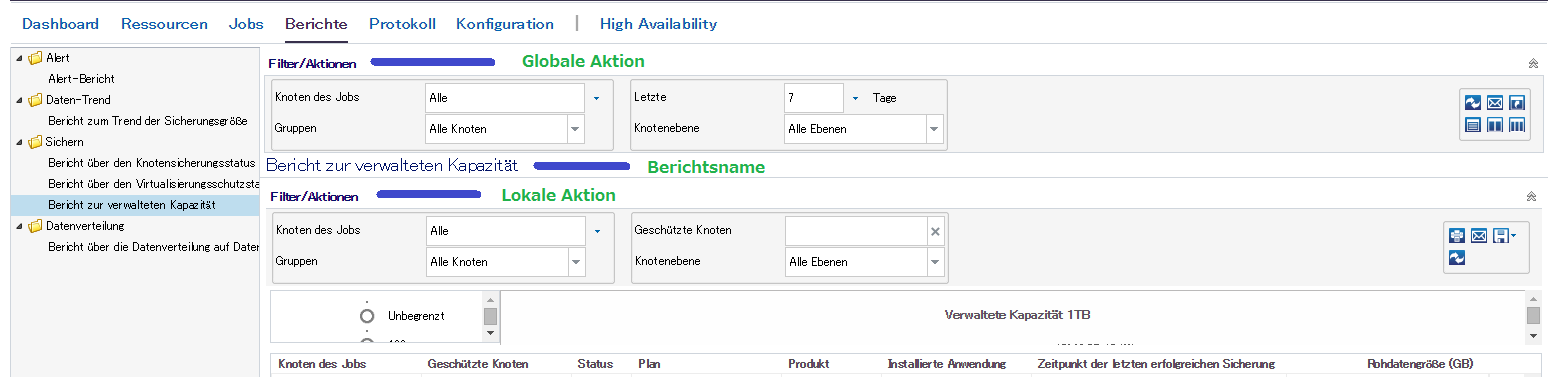Go to the Jobs tab

tap(246, 24)
